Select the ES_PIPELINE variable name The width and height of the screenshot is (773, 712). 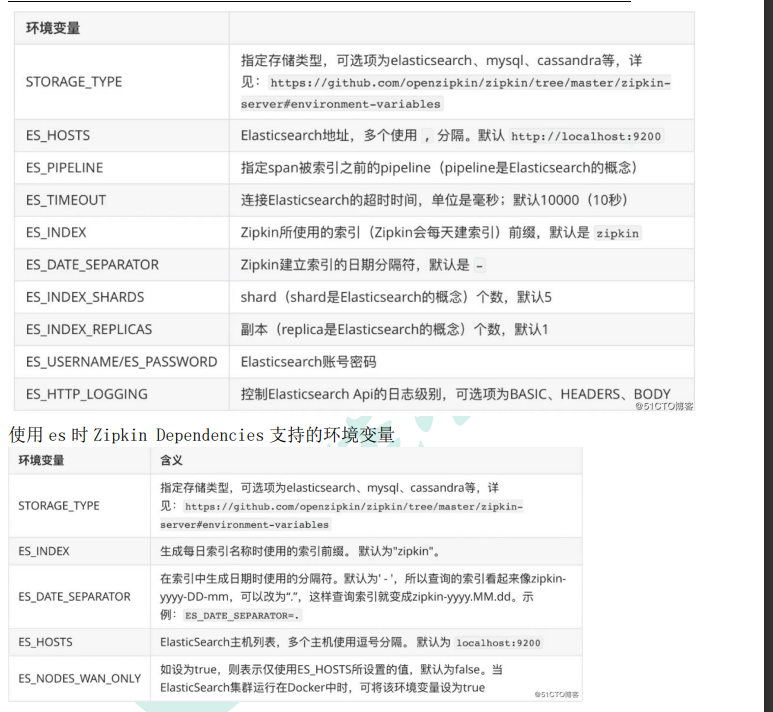(65, 168)
